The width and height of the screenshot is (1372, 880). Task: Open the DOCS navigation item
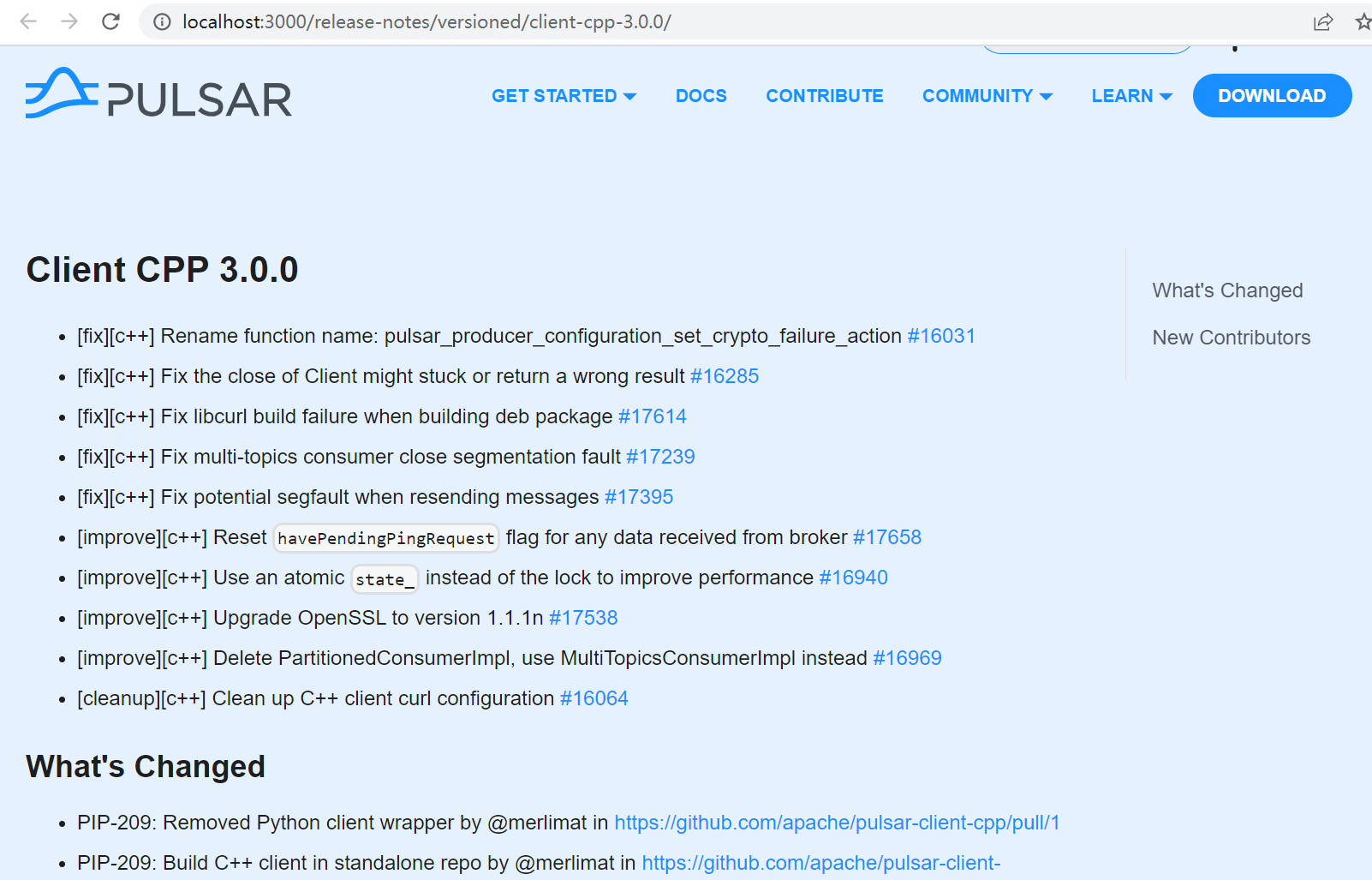pos(701,96)
